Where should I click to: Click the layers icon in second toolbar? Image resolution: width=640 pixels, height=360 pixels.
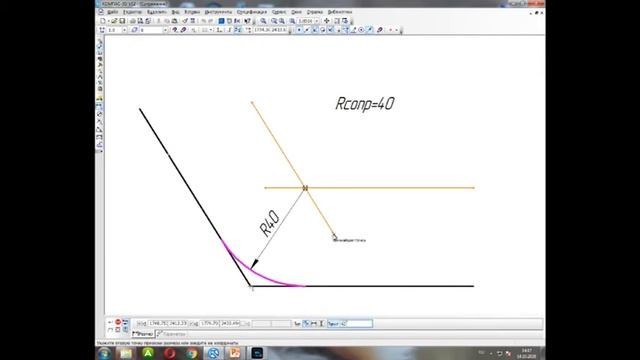coord(134,30)
